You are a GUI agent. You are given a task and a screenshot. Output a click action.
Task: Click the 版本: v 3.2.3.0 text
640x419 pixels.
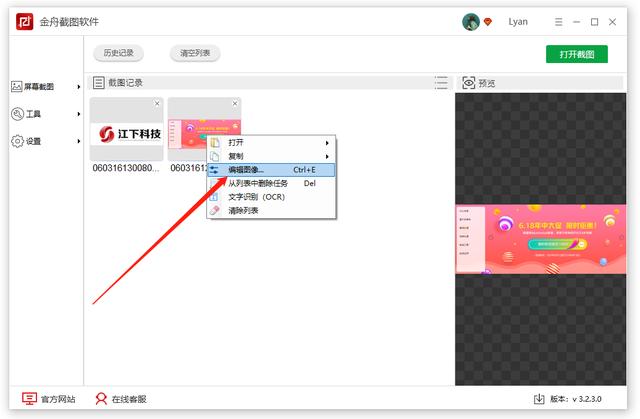click(x=576, y=399)
